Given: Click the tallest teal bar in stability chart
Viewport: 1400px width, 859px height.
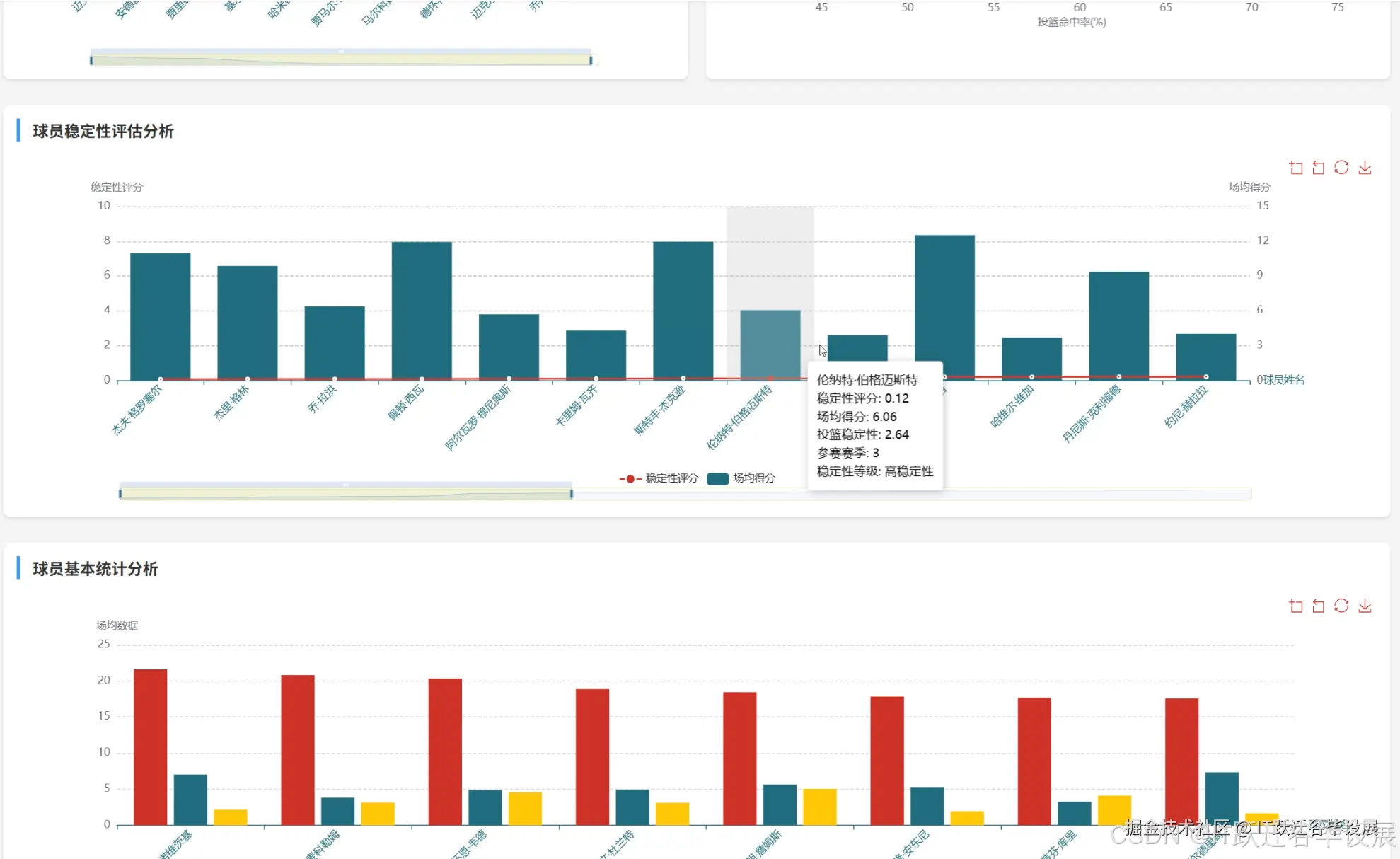Looking at the screenshot, I should pyautogui.click(x=944, y=306).
